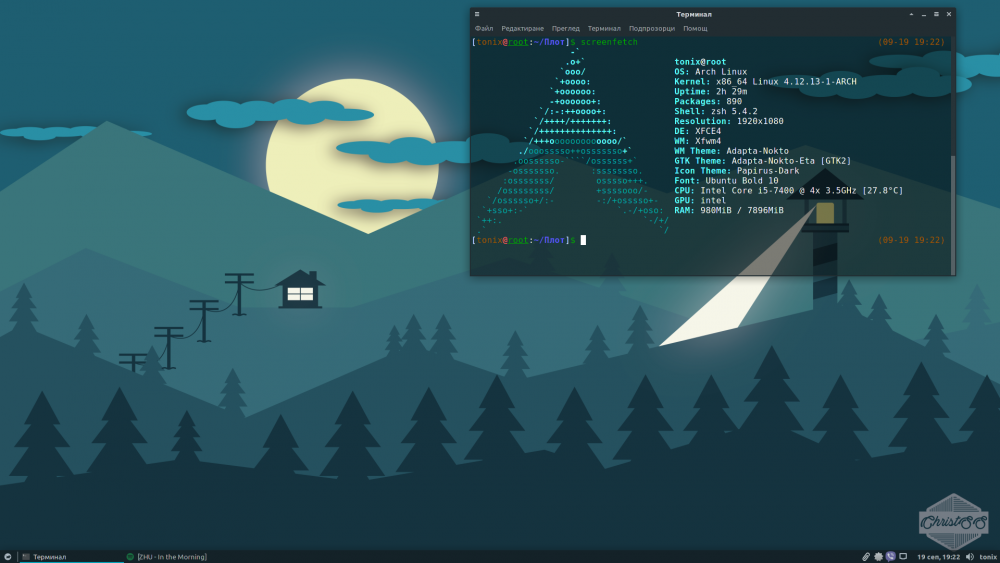Image resolution: width=1000 pixels, height=563 pixels.
Task: Click the volume speaker icon
Action: tap(969, 557)
